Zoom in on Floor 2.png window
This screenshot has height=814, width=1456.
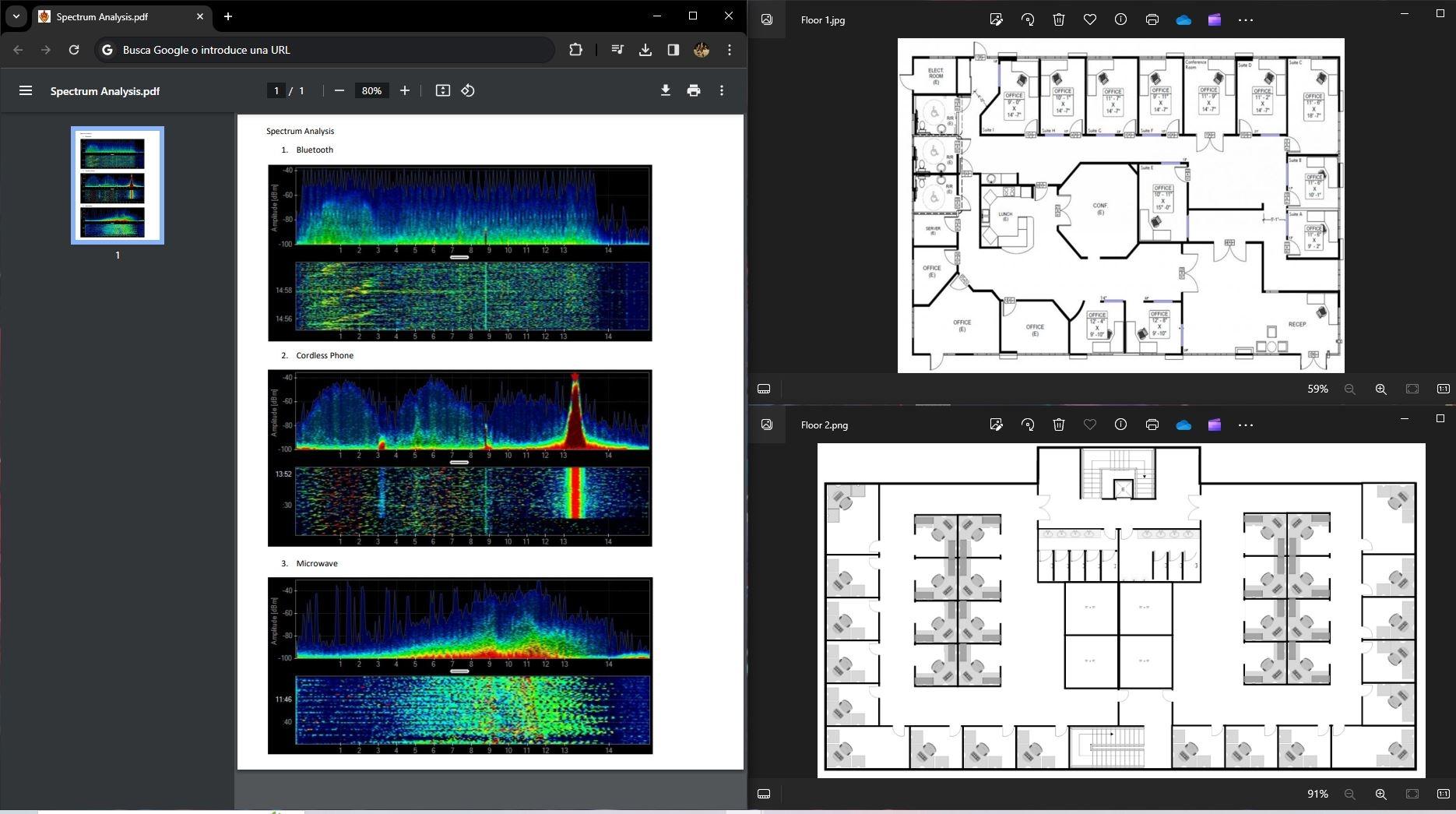click(1381, 794)
